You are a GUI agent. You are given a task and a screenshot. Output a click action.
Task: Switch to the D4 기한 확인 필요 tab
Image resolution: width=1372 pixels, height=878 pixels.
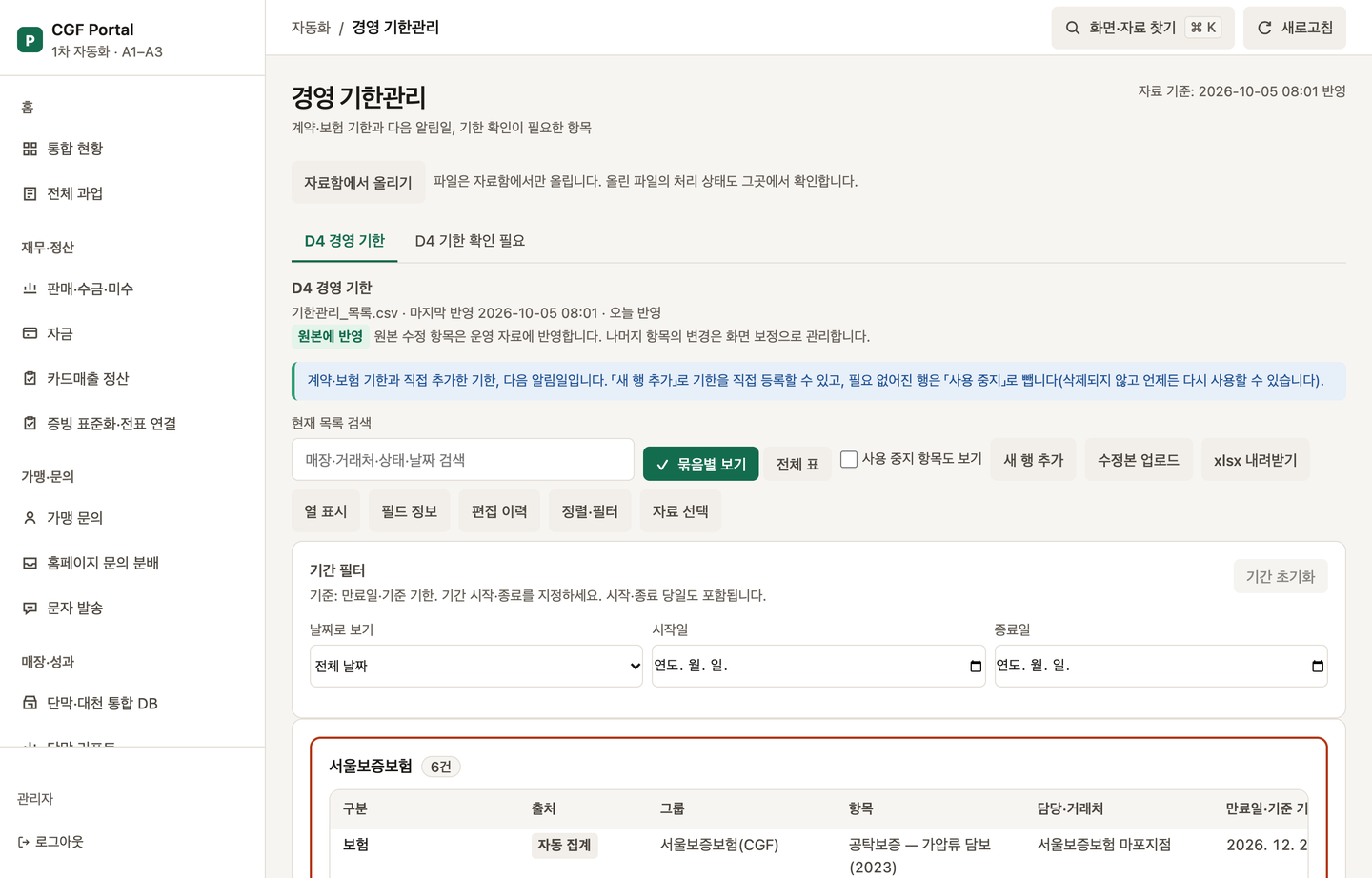coord(470,241)
